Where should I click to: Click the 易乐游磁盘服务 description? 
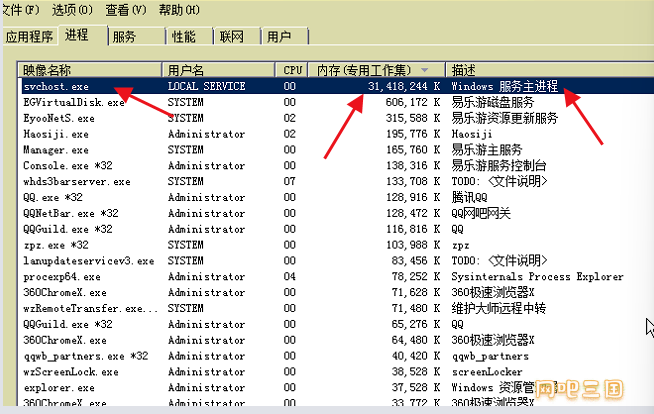(493, 102)
